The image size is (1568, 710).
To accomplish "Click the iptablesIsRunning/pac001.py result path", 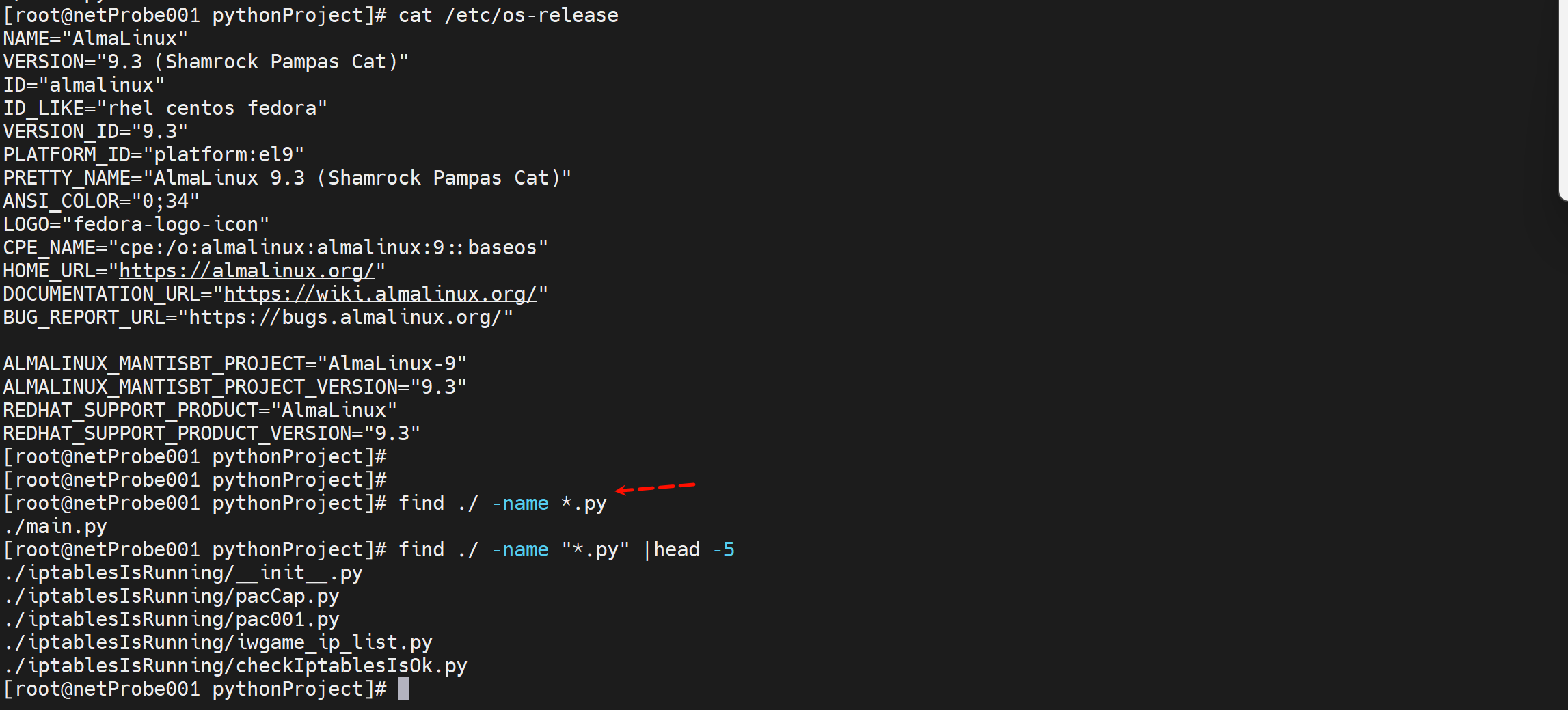I will pos(172,620).
